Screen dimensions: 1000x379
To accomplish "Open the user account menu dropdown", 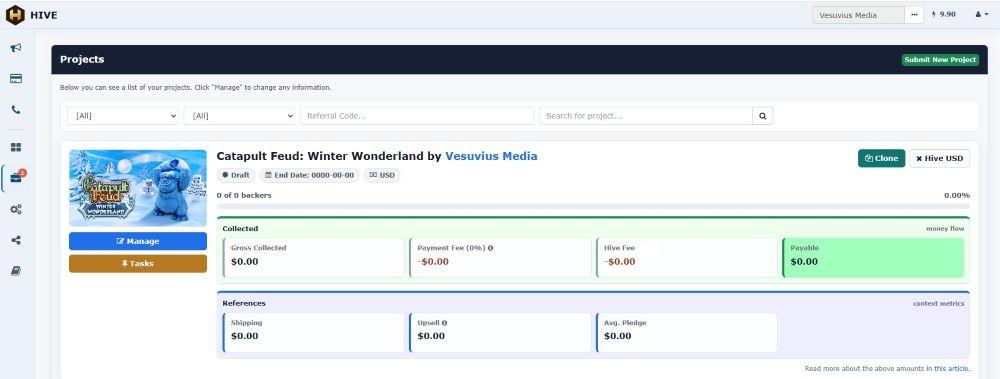I will pyautogui.click(x=982, y=14).
